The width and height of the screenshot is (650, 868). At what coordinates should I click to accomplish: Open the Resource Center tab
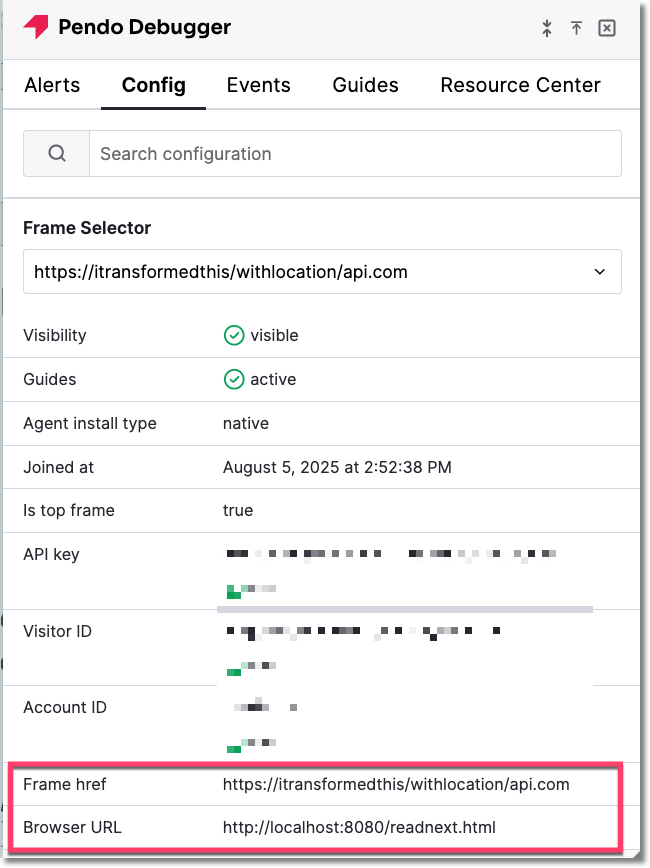[x=519, y=85]
